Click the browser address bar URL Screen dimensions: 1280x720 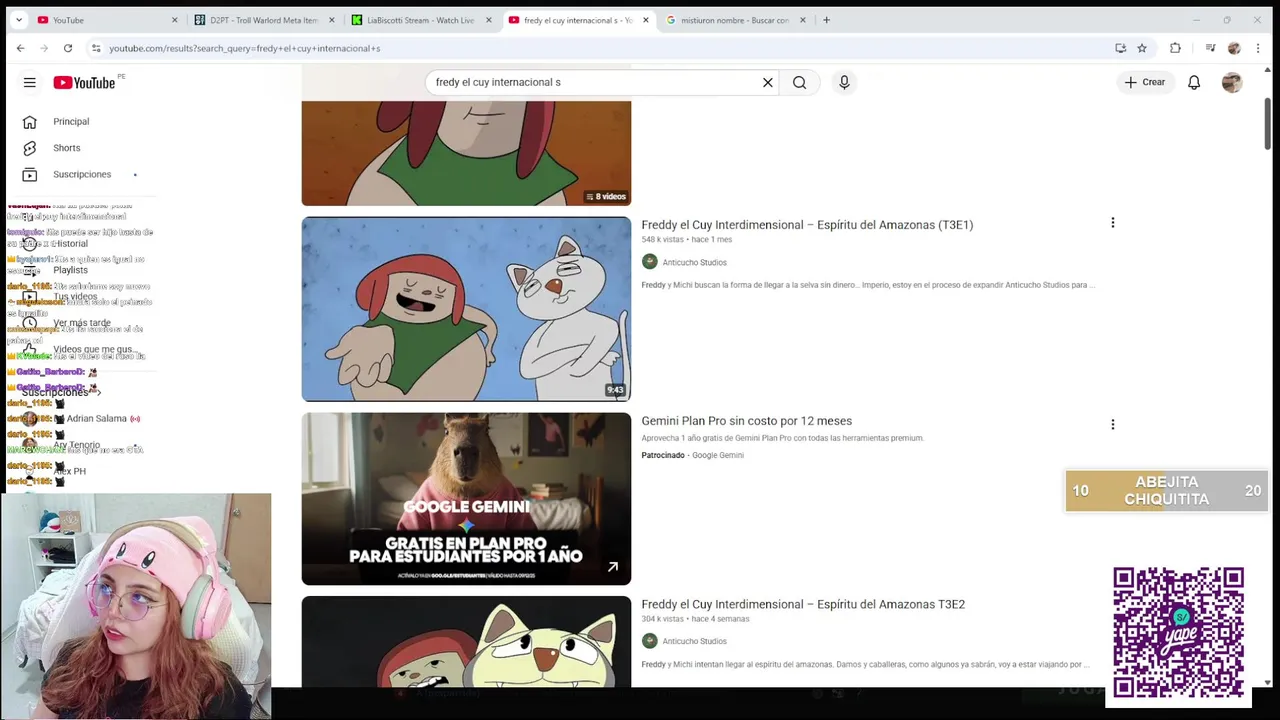point(245,48)
